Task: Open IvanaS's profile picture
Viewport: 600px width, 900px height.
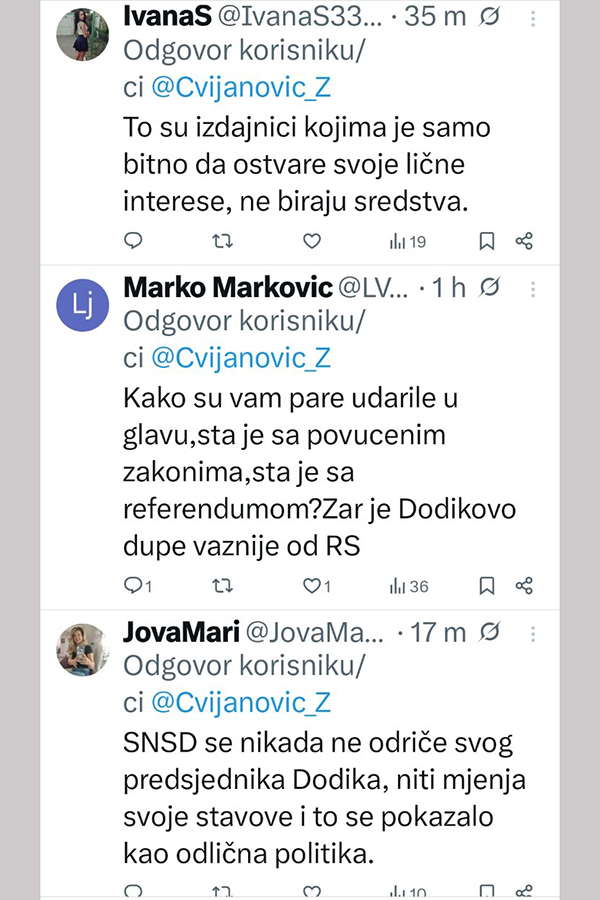Action: click(x=81, y=35)
